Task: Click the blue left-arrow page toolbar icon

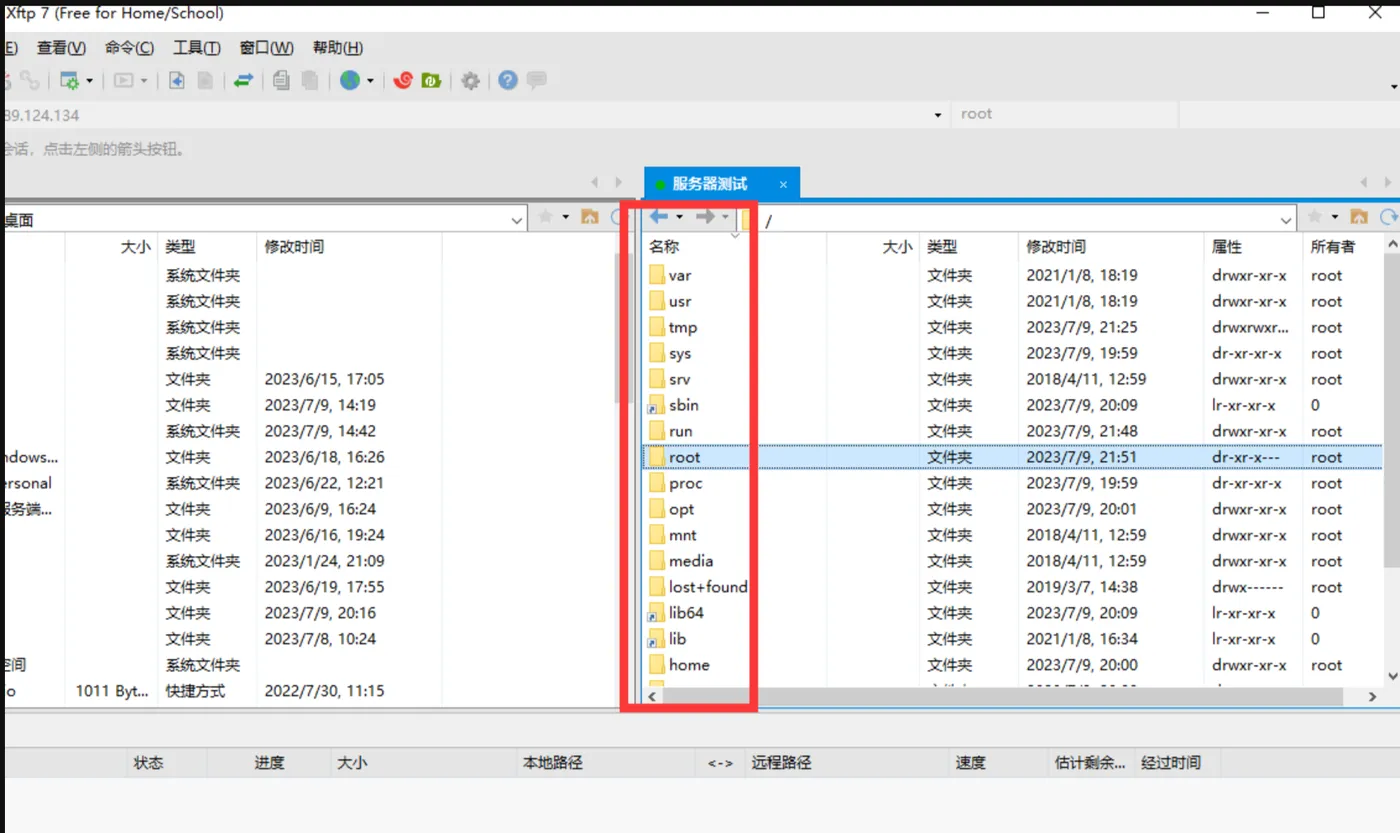Action: click(176, 81)
